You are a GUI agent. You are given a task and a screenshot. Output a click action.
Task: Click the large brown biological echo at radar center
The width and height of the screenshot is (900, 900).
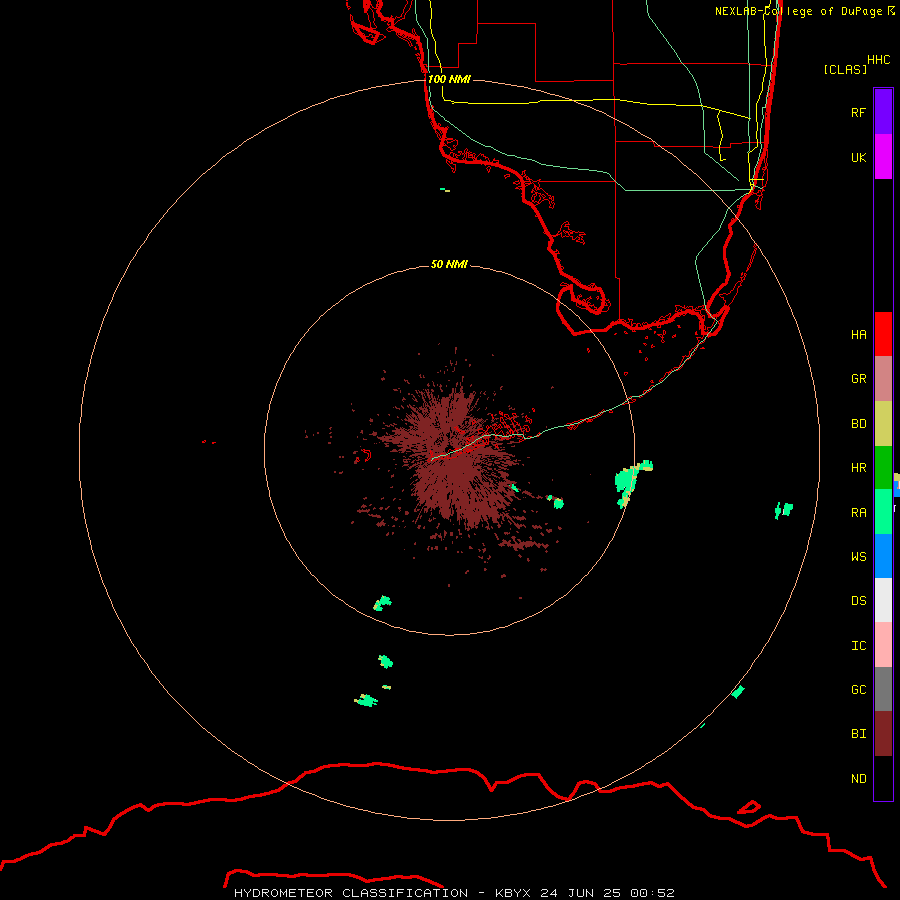coord(456,456)
